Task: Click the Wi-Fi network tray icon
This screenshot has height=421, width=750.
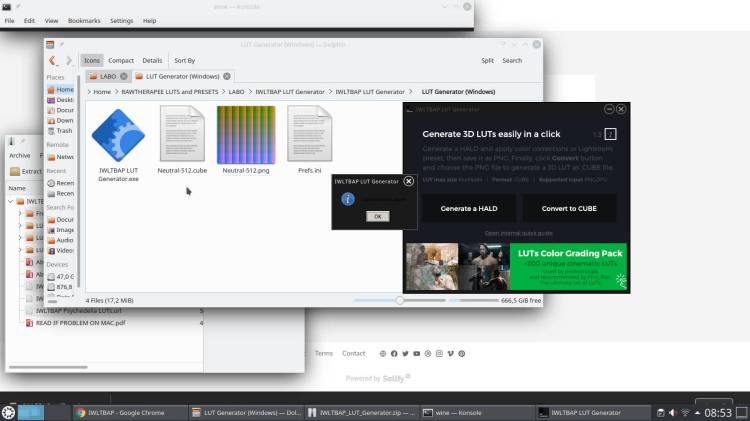Action: coord(685,413)
